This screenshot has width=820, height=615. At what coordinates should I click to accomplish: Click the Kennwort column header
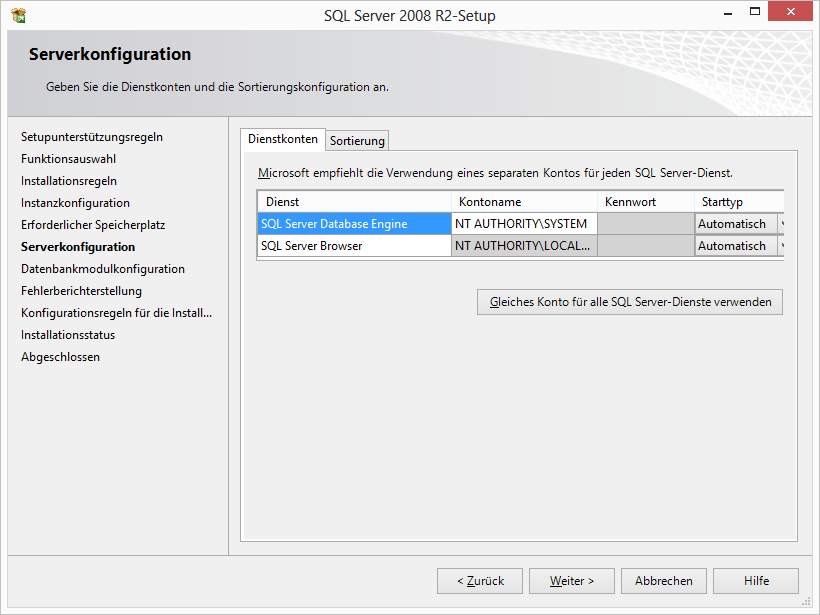646,202
